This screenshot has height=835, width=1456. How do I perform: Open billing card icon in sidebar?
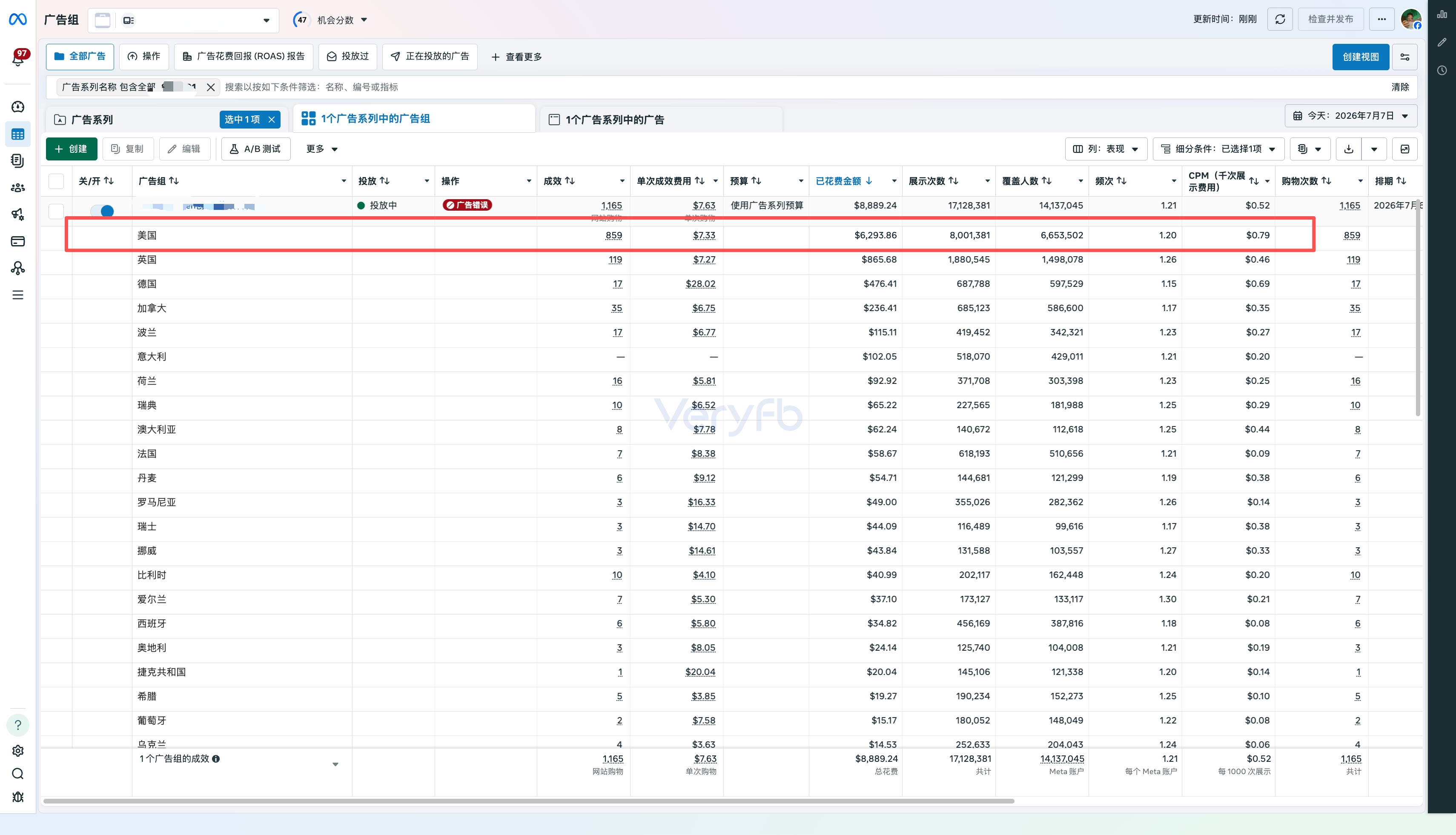point(18,241)
